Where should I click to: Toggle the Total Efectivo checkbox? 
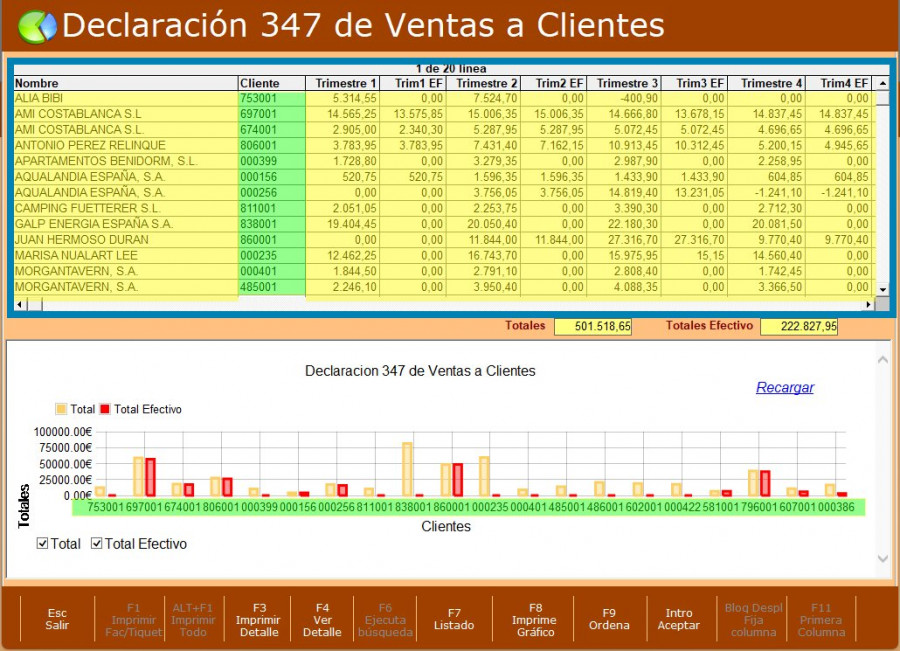click(97, 544)
